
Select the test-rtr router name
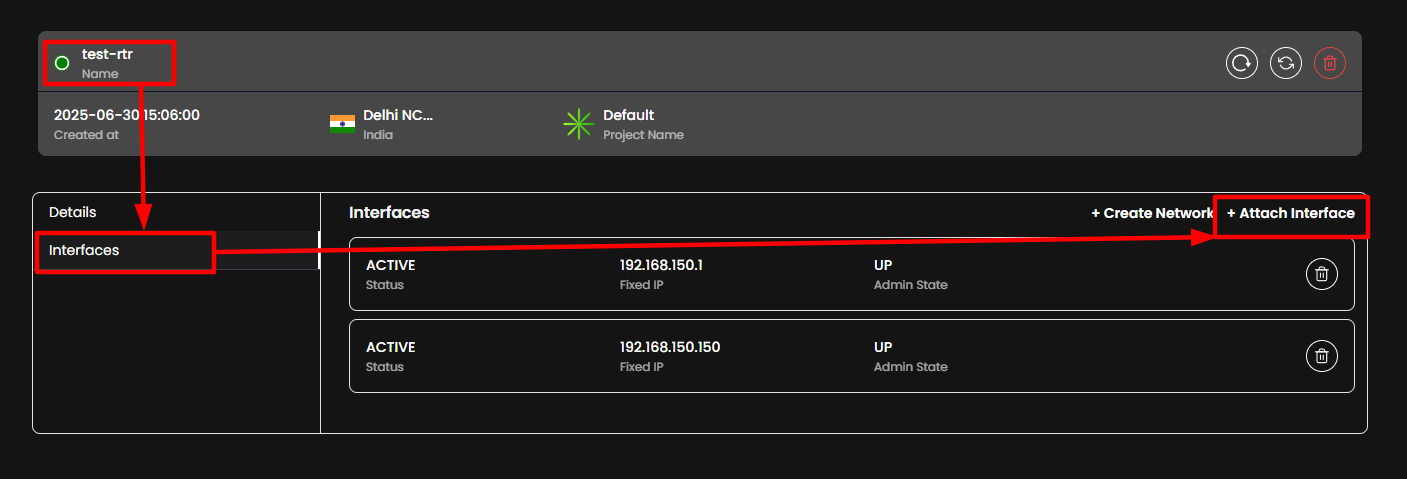[107, 55]
